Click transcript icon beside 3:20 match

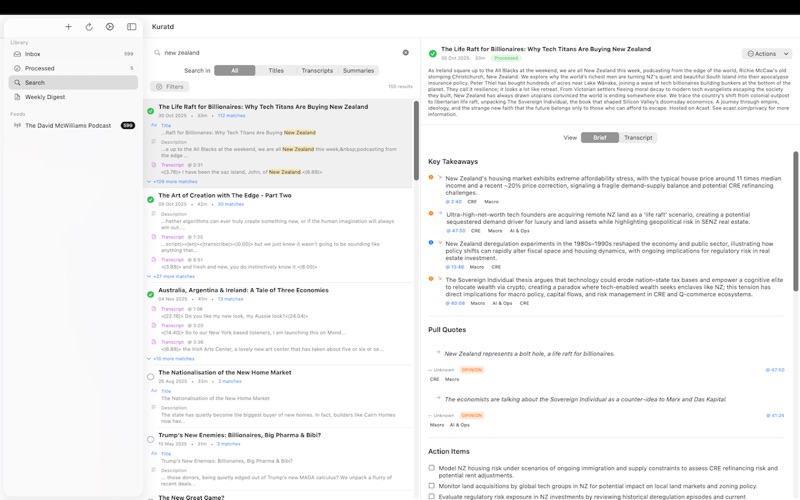pos(154,325)
